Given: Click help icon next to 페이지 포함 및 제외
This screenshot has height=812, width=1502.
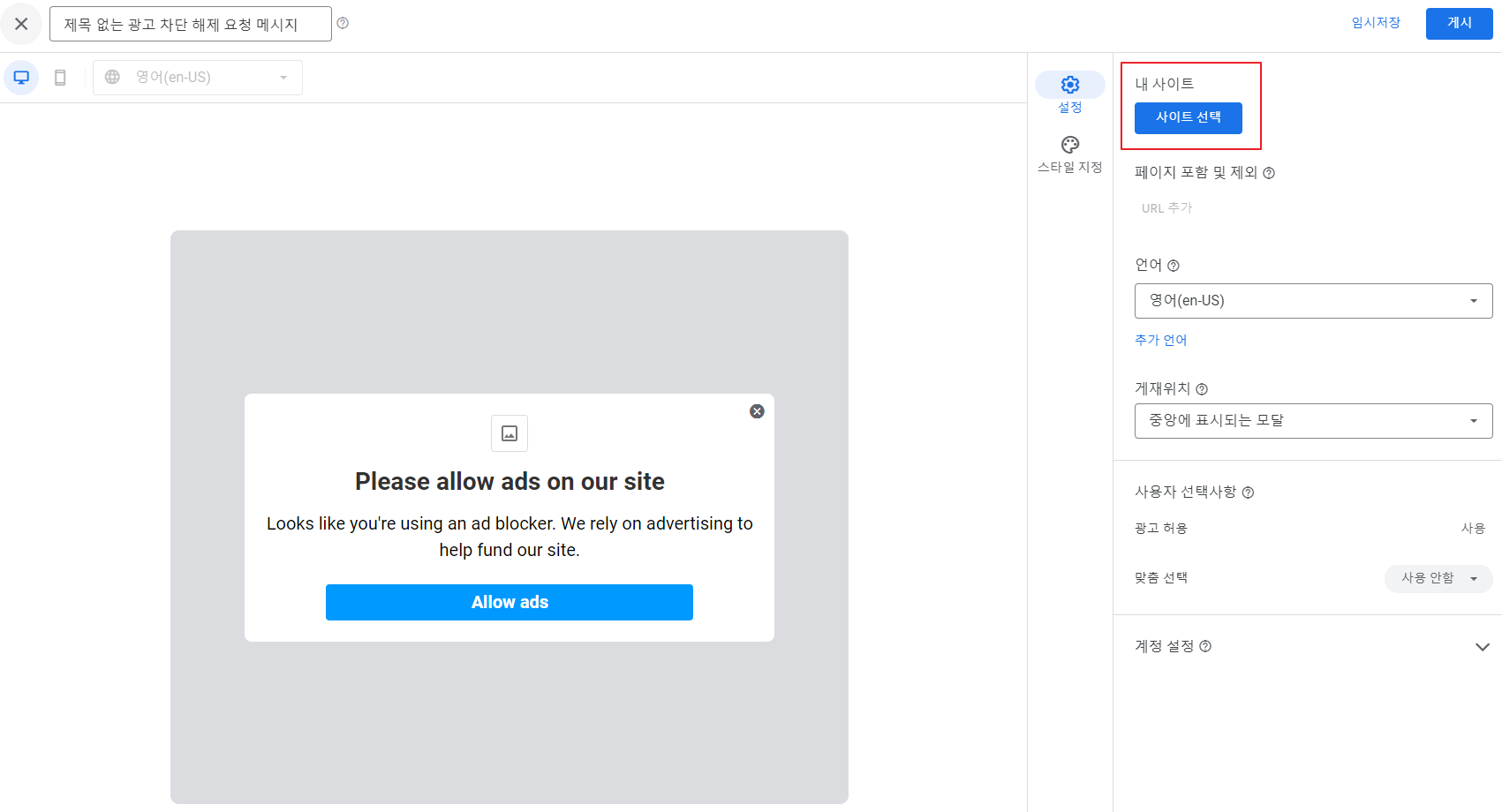Looking at the screenshot, I should click(x=1269, y=173).
